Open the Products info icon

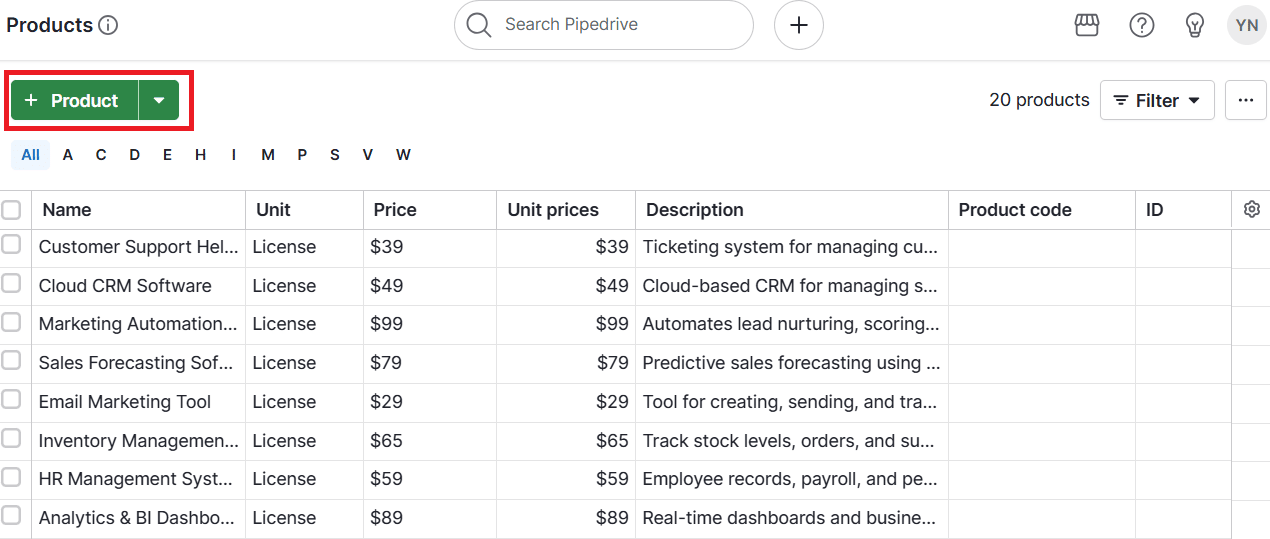[x=108, y=25]
